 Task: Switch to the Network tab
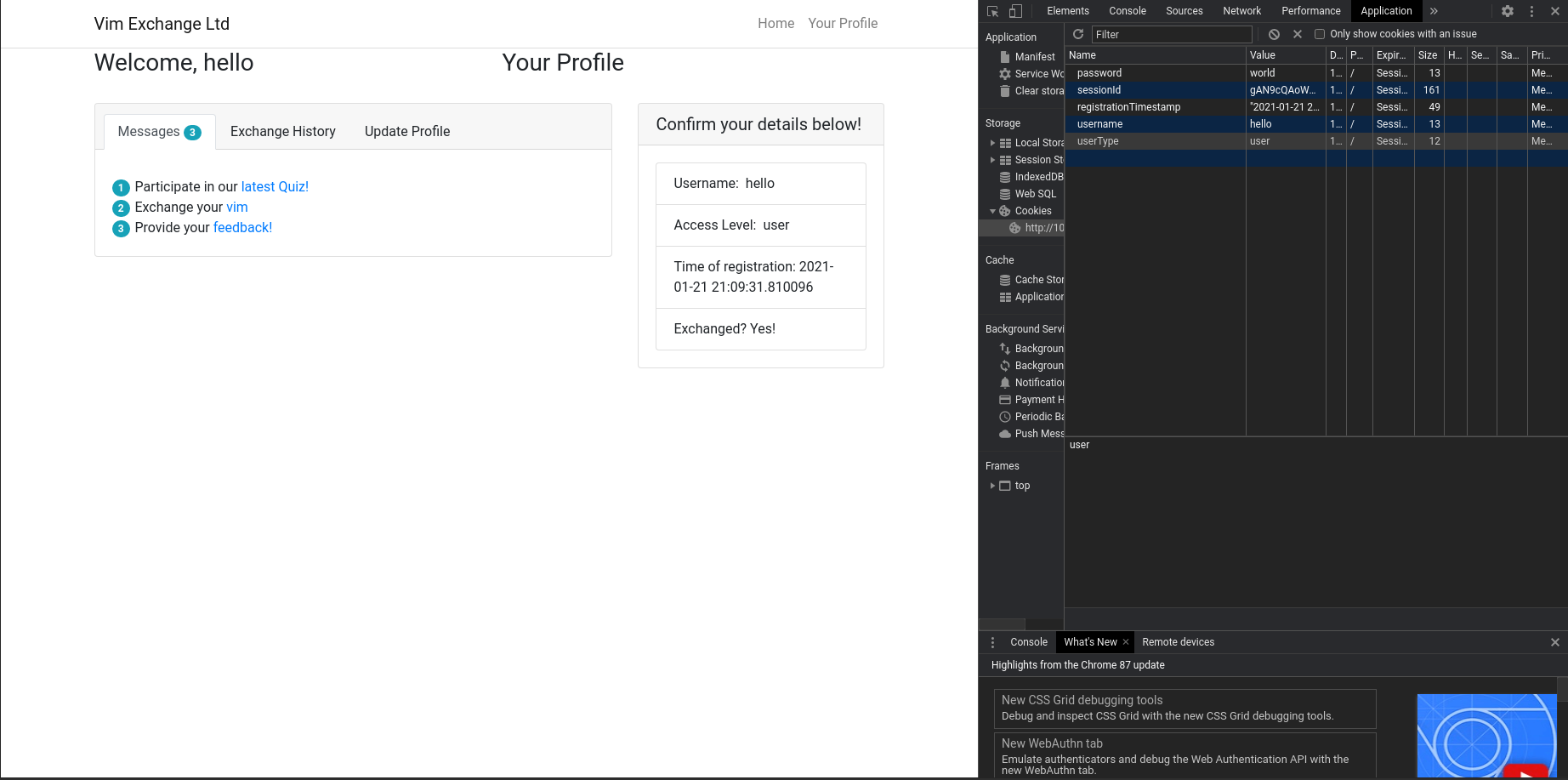pos(1241,11)
